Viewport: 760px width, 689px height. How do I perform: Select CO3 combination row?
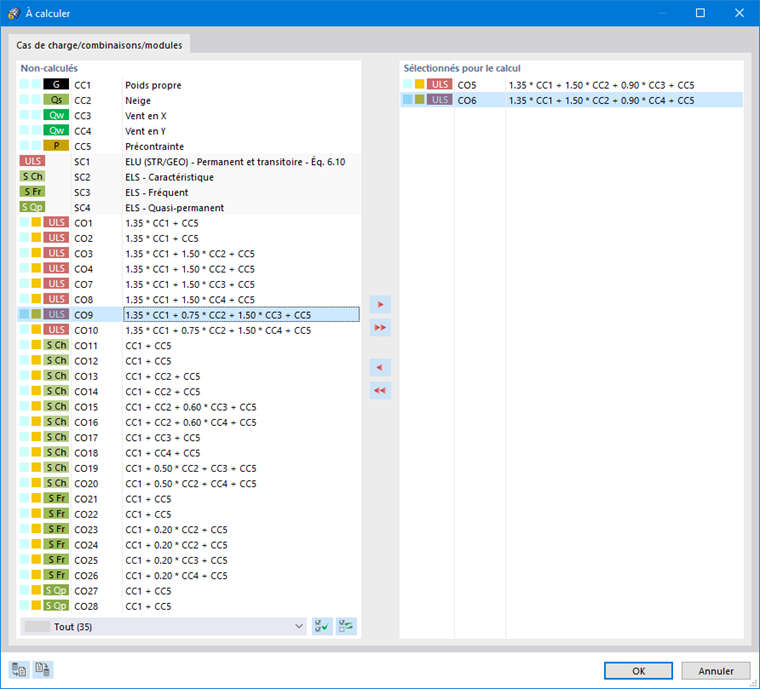click(189, 253)
